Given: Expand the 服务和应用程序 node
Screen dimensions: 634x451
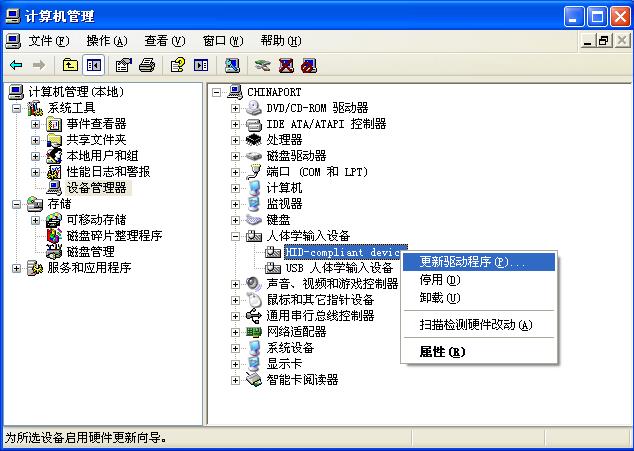Looking at the screenshot, I should [x=16, y=268].
